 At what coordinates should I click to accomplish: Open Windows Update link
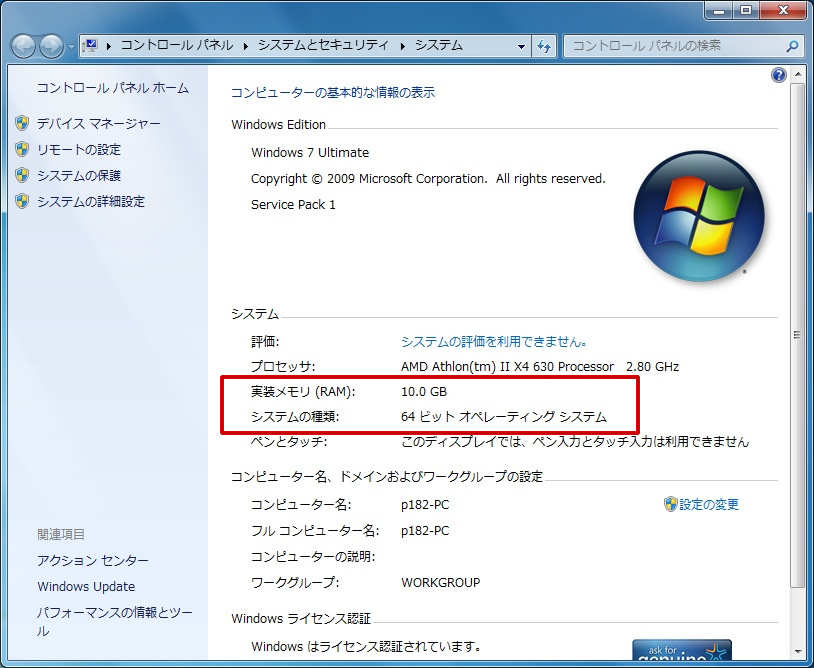pyautogui.click(x=86, y=587)
